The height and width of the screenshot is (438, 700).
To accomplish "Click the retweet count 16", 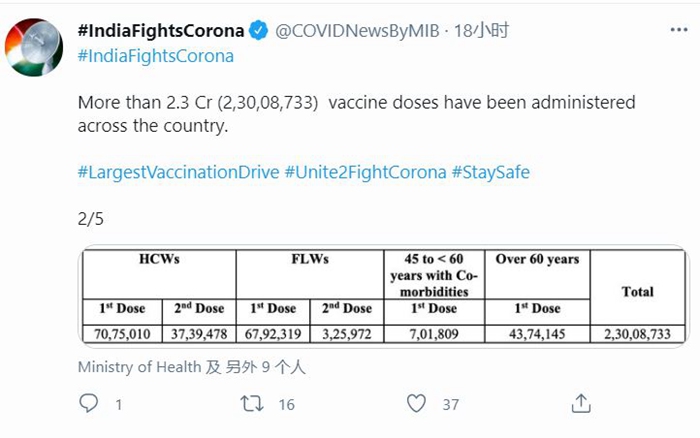I will [x=286, y=404].
